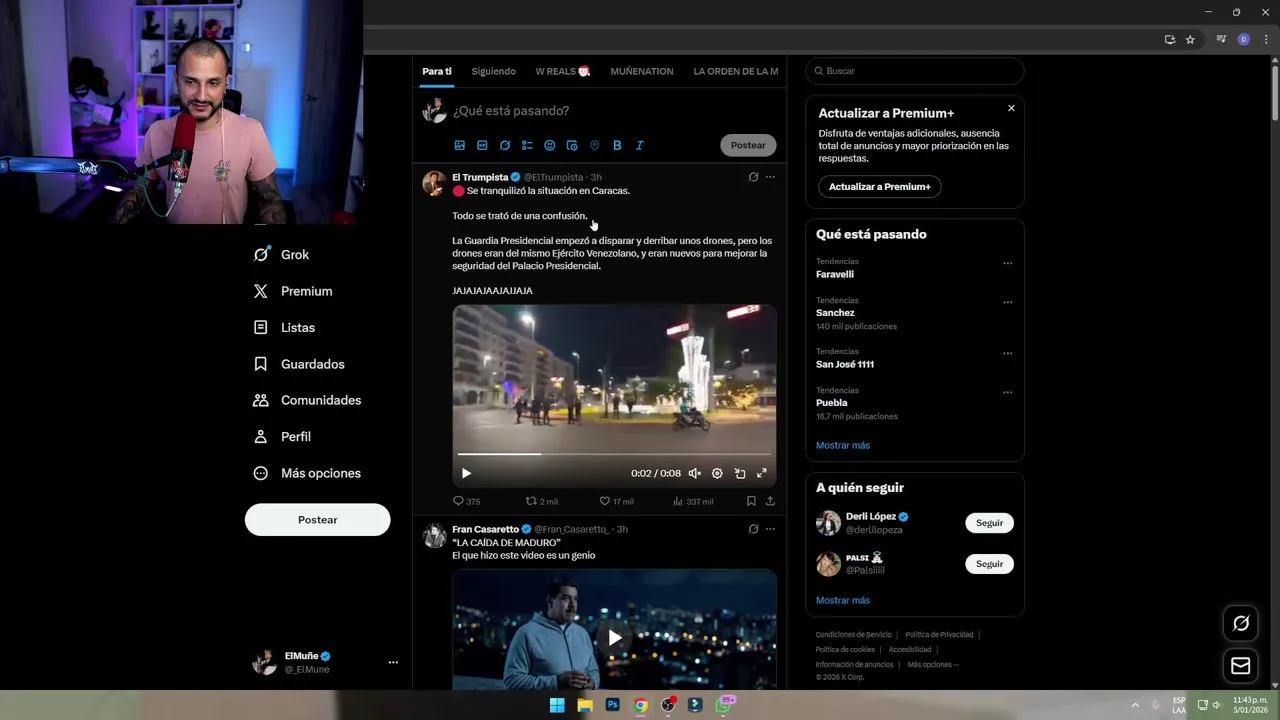Click the Grok icon on El Trumpista's post

[x=753, y=177]
